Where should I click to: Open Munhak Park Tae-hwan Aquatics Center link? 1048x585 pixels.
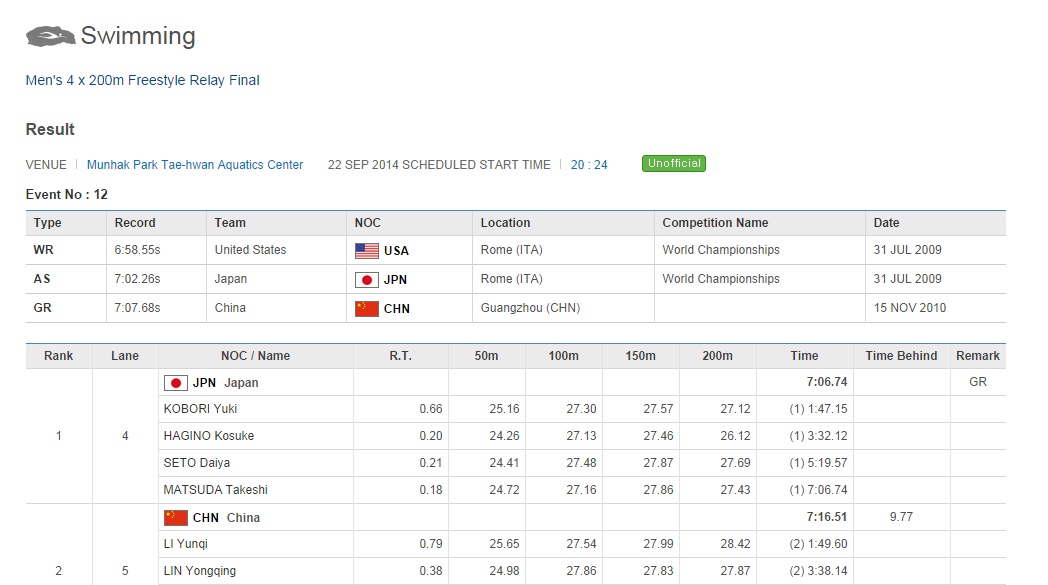click(195, 165)
